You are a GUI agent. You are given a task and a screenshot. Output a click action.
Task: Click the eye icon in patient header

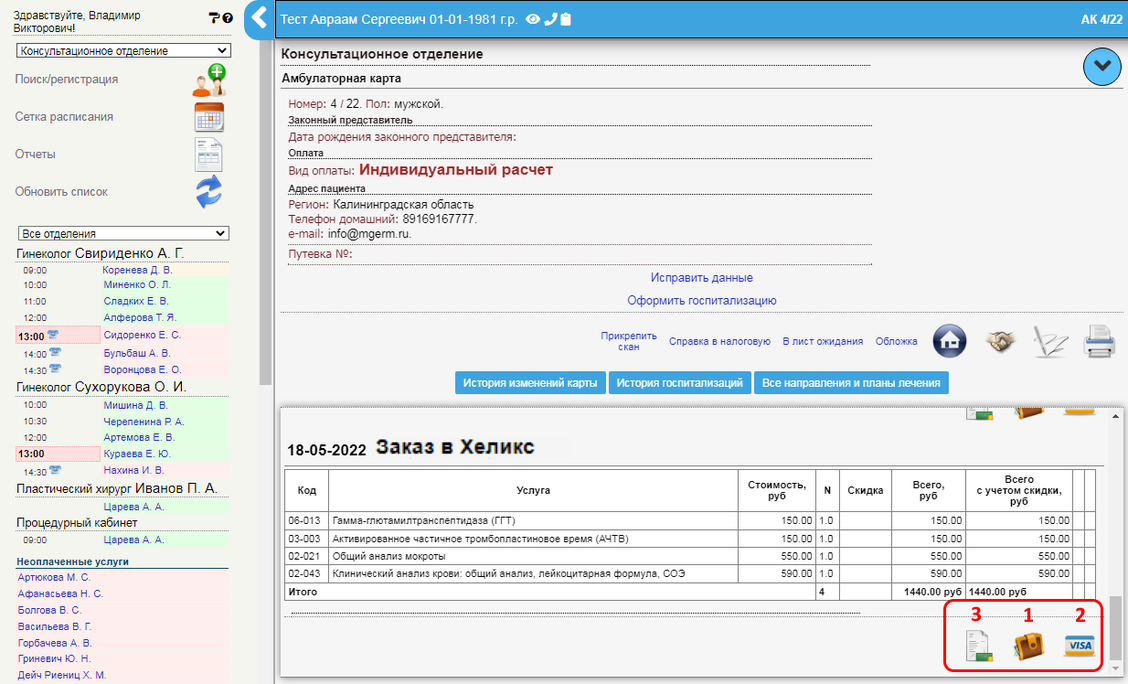(x=533, y=19)
